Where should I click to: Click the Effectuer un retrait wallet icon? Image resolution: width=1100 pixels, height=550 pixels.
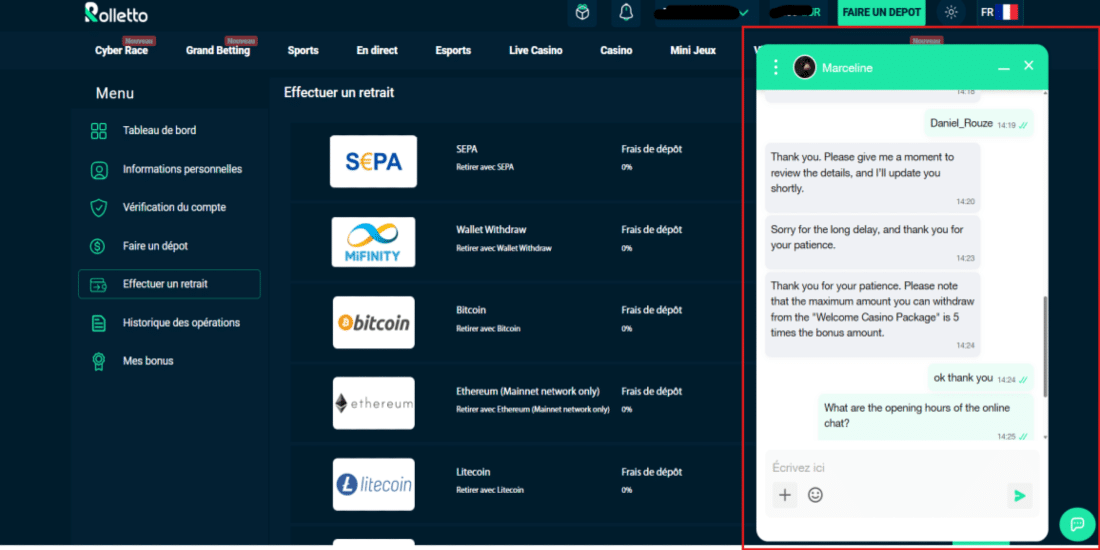pyautogui.click(x=98, y=285)
